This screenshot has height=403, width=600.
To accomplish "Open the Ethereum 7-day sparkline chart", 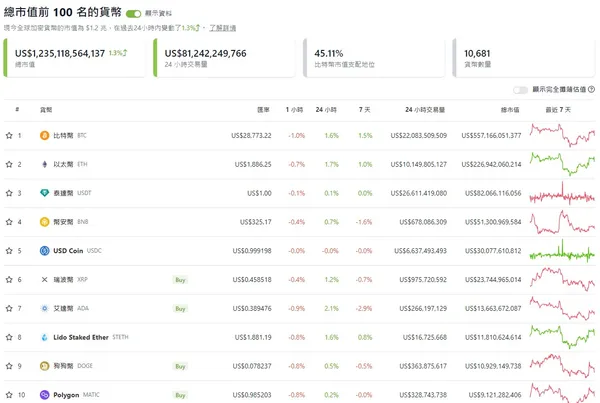I will [562, 164].
